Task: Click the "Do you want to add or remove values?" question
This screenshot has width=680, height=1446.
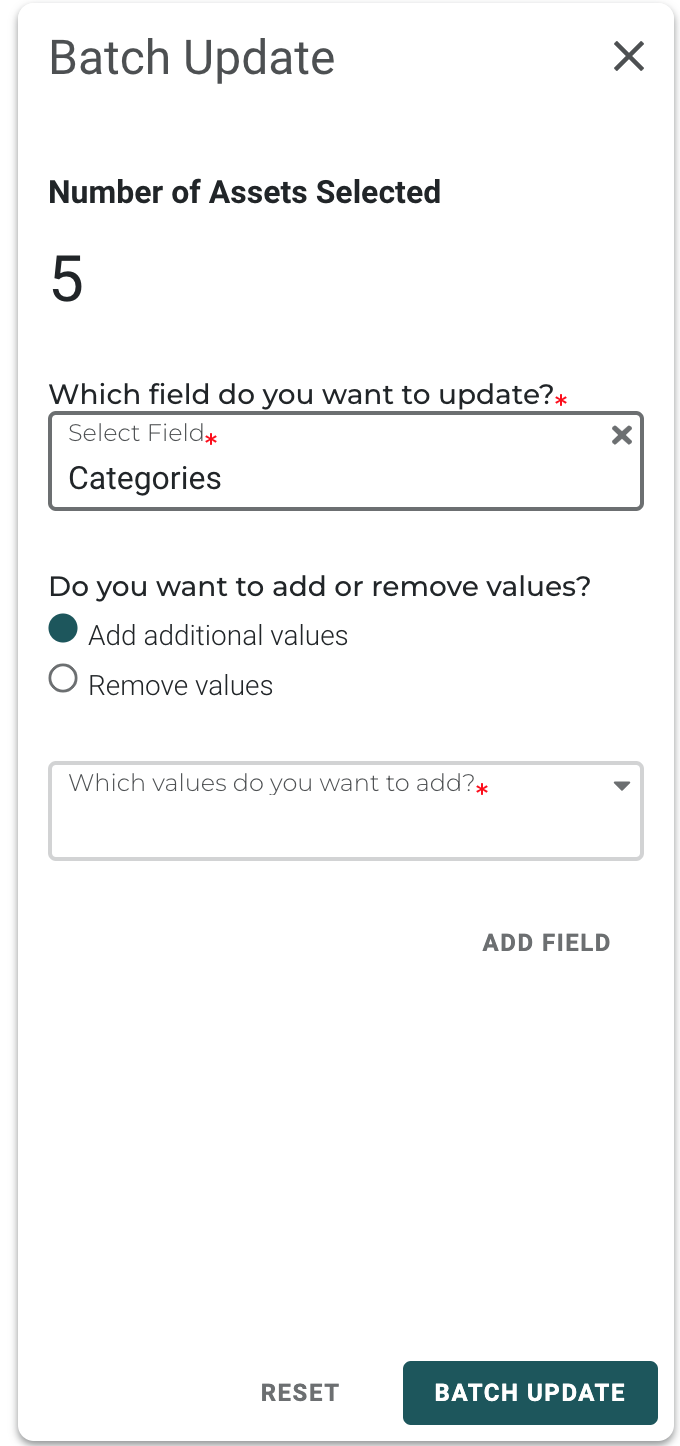Action: coord(320,586)
